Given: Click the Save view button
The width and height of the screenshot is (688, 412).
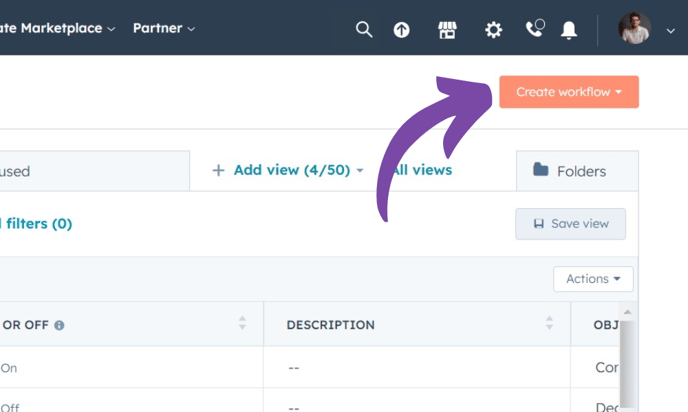Looking at the screenshot, I should point(570,224).
